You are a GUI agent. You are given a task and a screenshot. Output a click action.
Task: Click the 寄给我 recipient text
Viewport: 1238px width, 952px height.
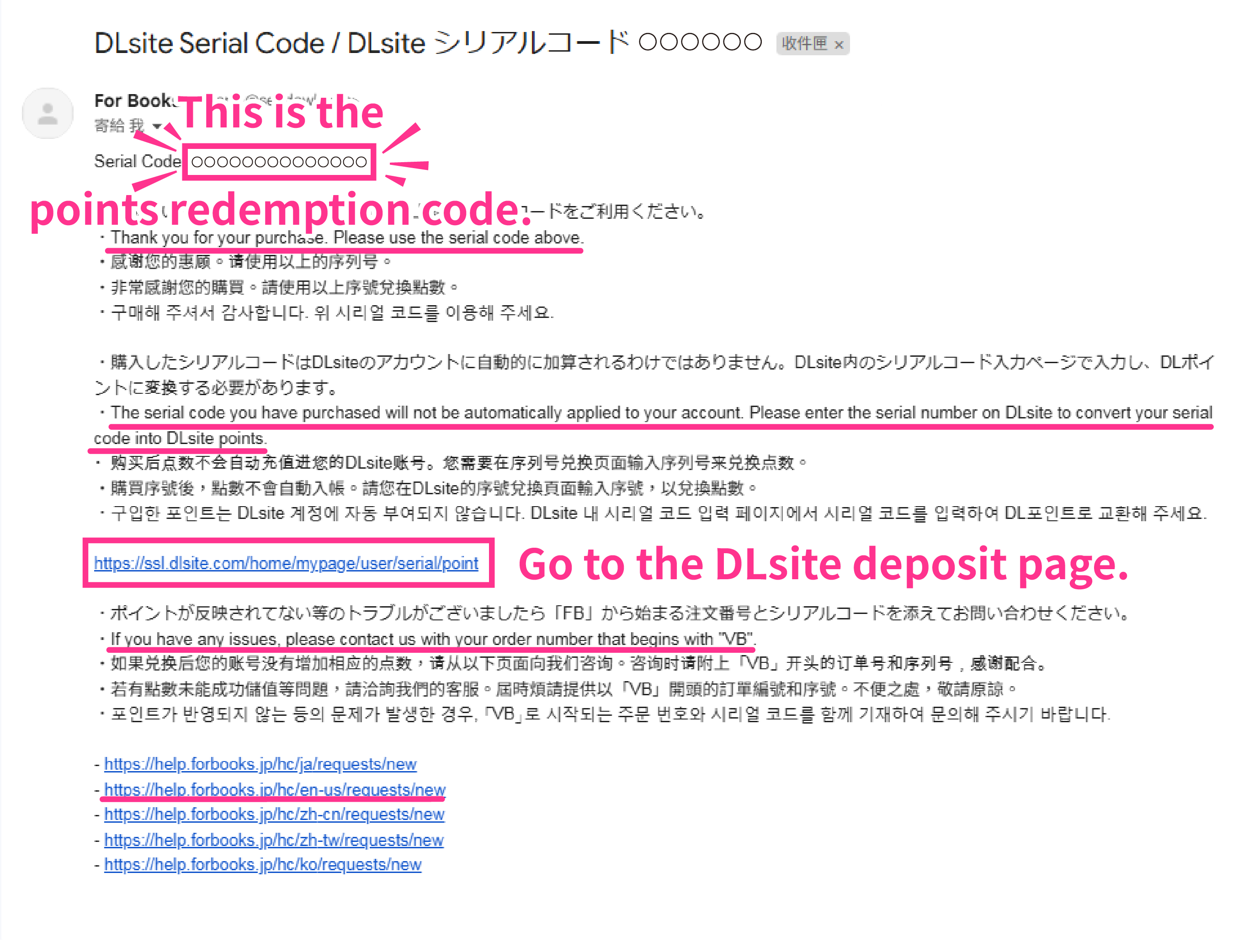(118, 126)
